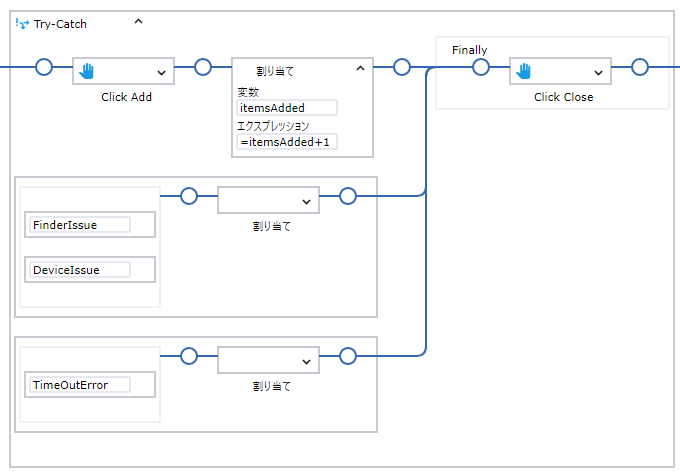Expand the assignment dropdown in FinderIssue catch
Screen dimensions: 680x472
(306, 201)
